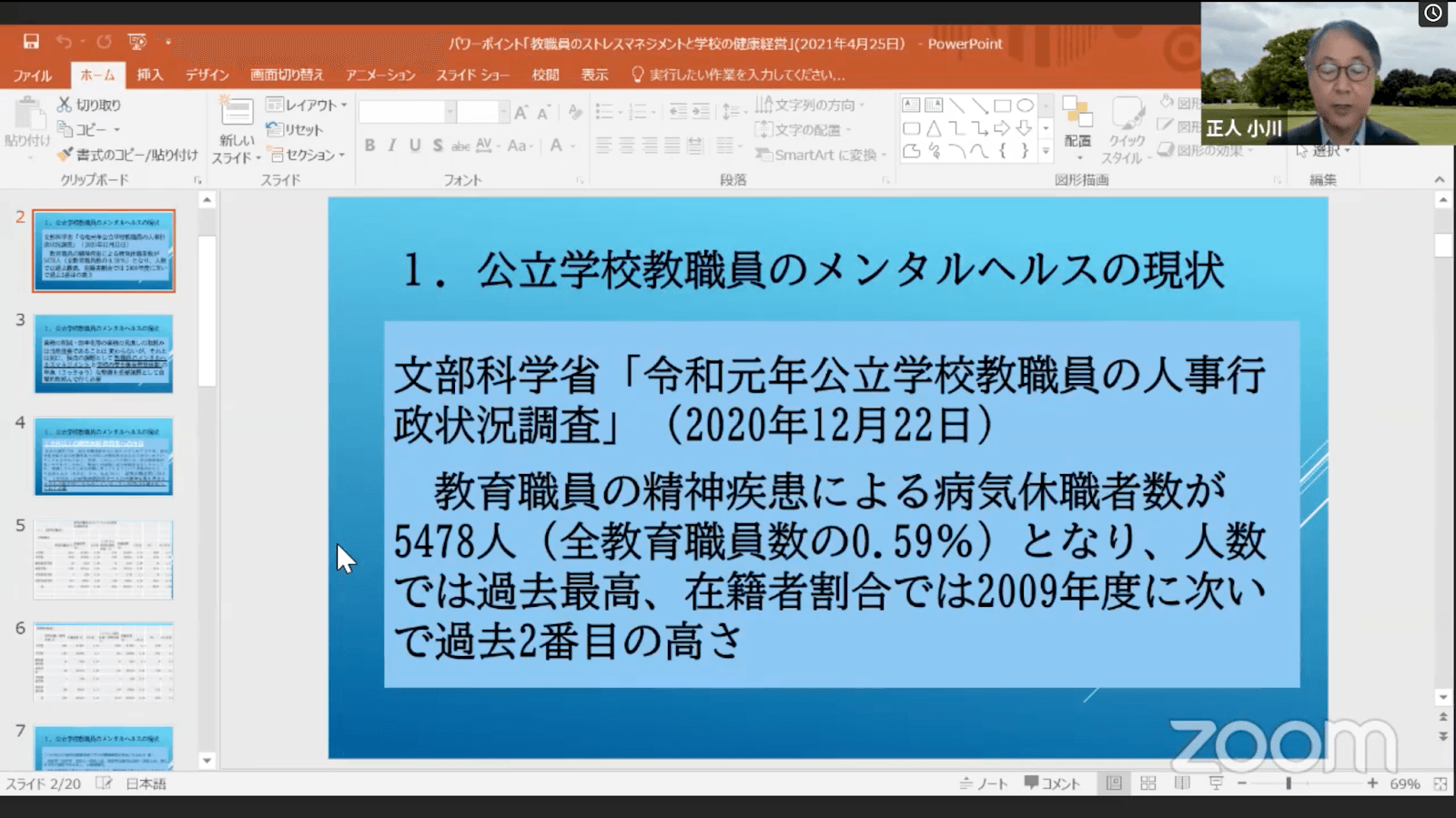Click the Reset (リセット) button
The image size is (1456, 818).
pyautogui.click(x=296, y=130)
